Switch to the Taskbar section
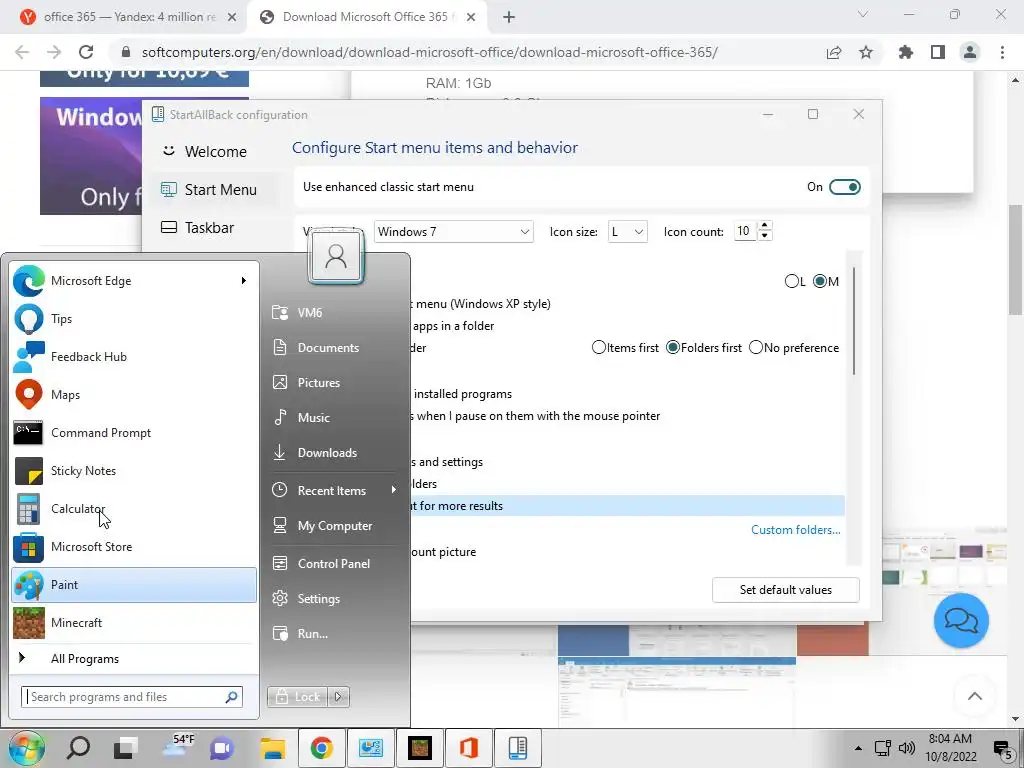Image resolution: width=1024 pixels, height=768 pixels. click(x=209, y=228)
